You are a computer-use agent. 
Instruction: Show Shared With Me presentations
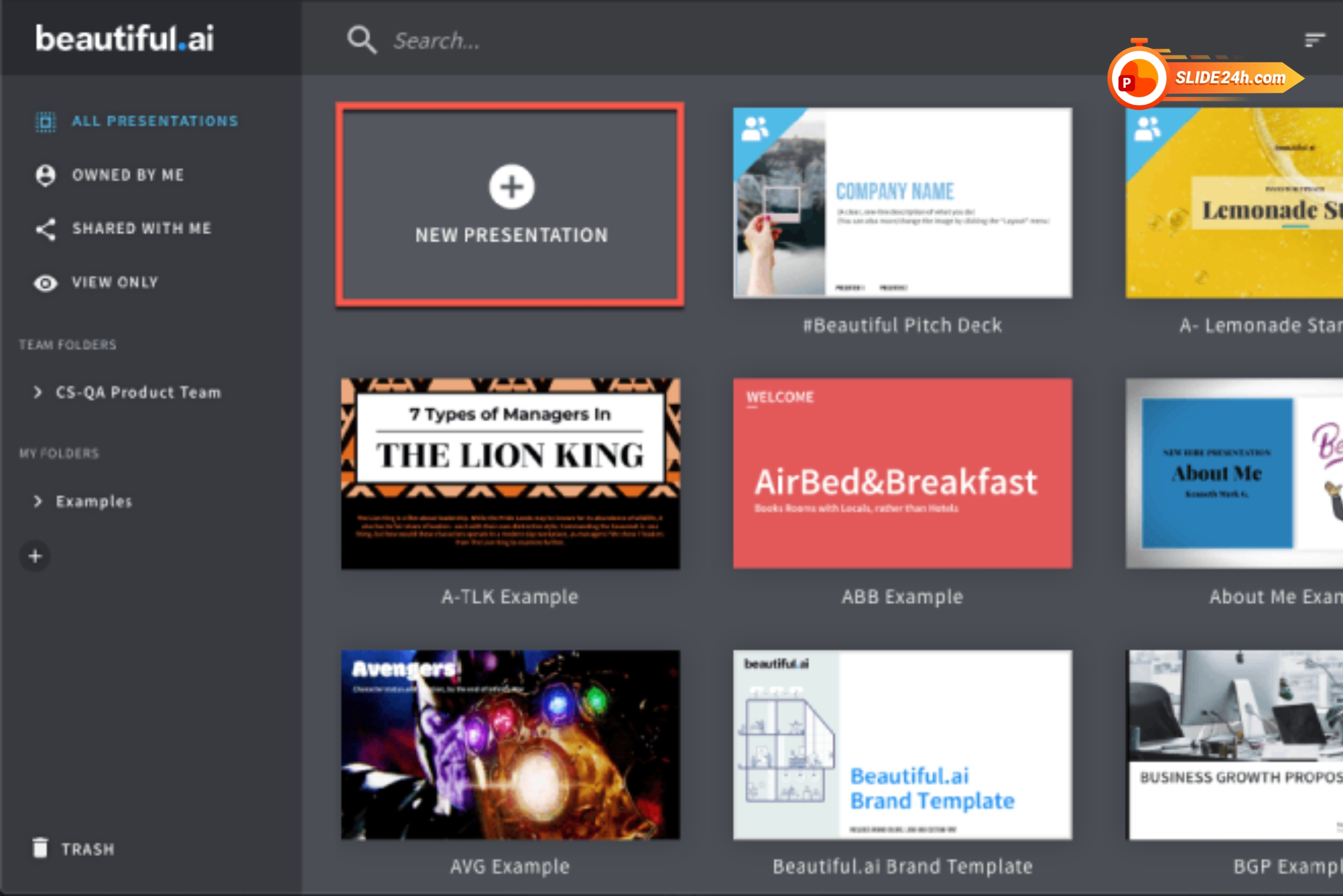click(142, 229)
